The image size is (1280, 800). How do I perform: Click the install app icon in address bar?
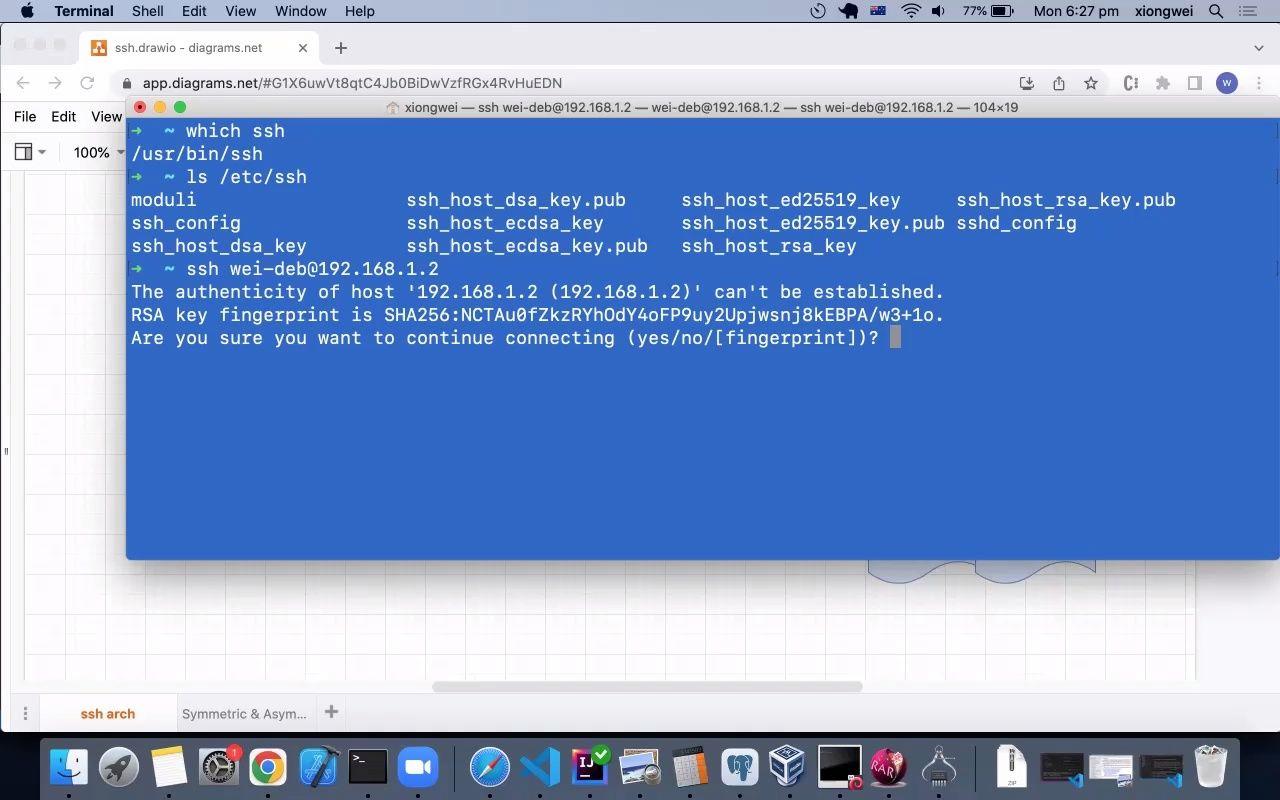pos(1027,83)
